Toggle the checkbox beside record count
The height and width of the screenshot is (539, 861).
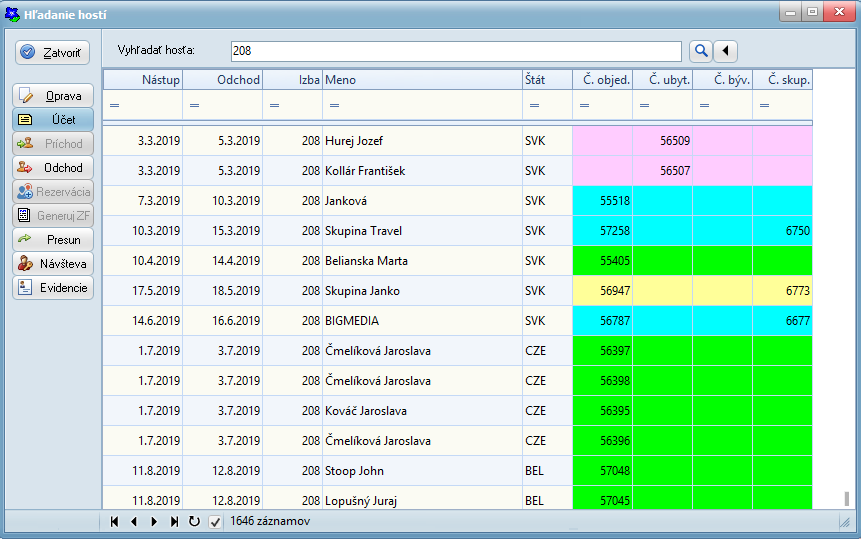[x=215, y=522]
